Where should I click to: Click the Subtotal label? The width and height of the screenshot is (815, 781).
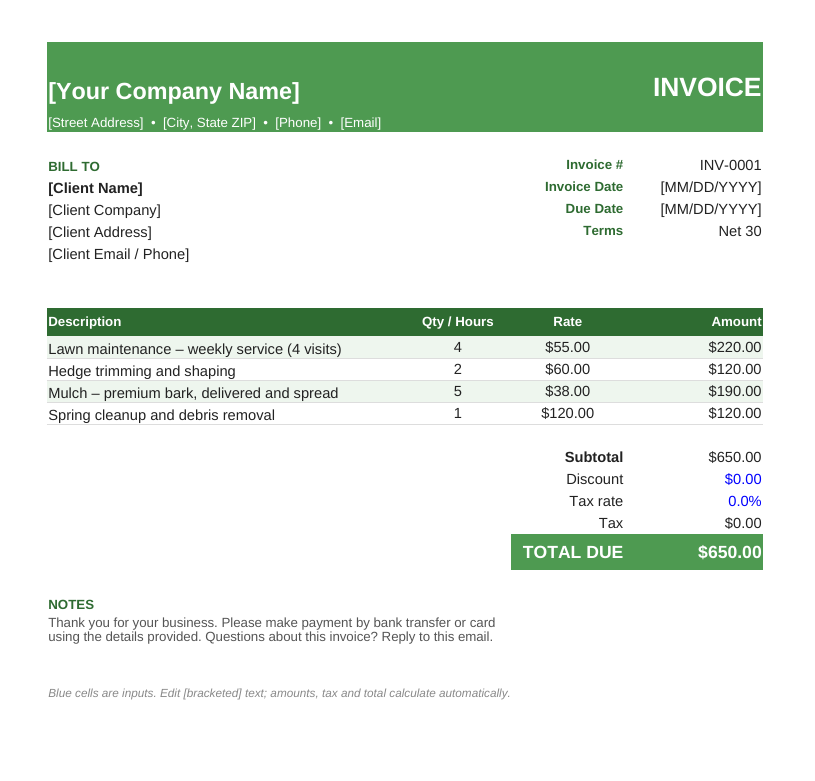pos(594,457)
